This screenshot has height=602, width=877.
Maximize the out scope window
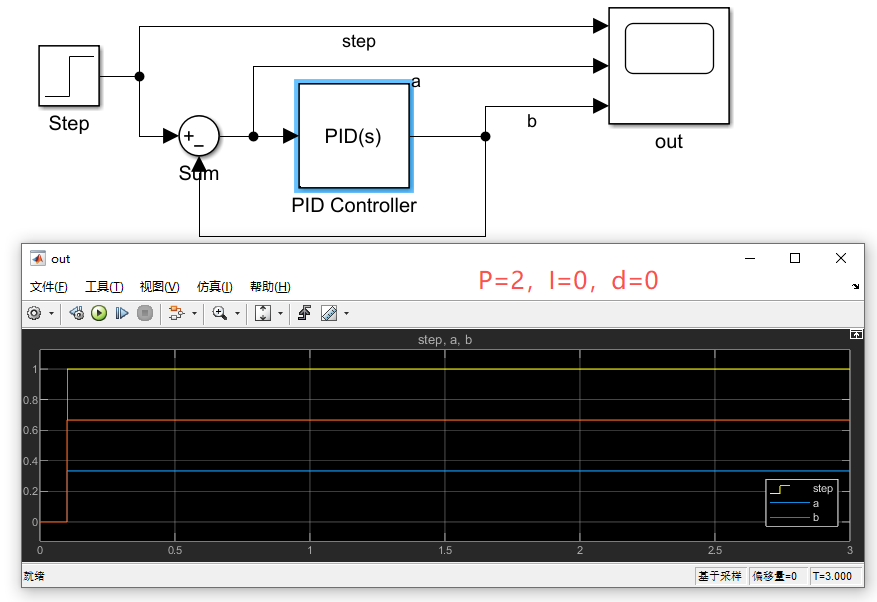pos(795,258)
